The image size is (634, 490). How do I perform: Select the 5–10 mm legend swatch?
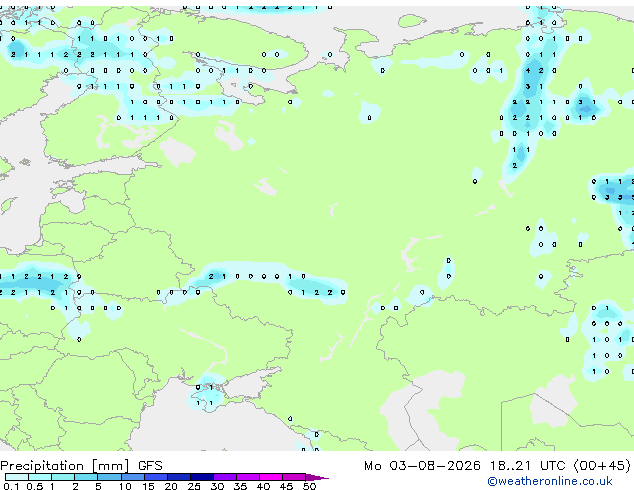(110, 477)
